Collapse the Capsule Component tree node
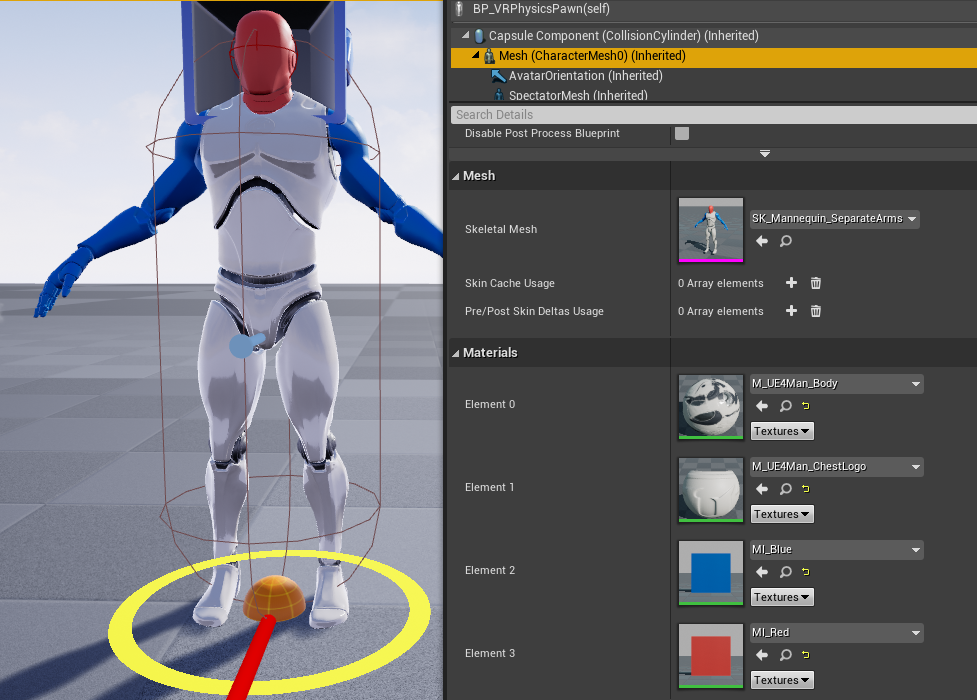The image size is (977, 700). 465,36
